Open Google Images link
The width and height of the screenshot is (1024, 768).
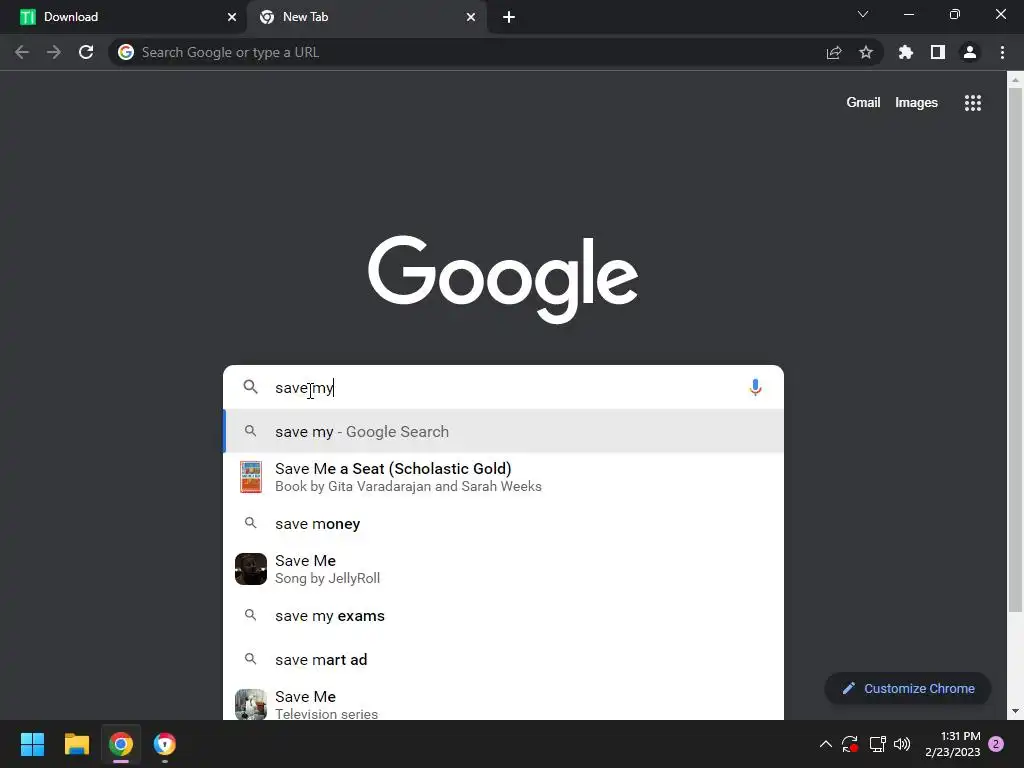tap(916, 103)
